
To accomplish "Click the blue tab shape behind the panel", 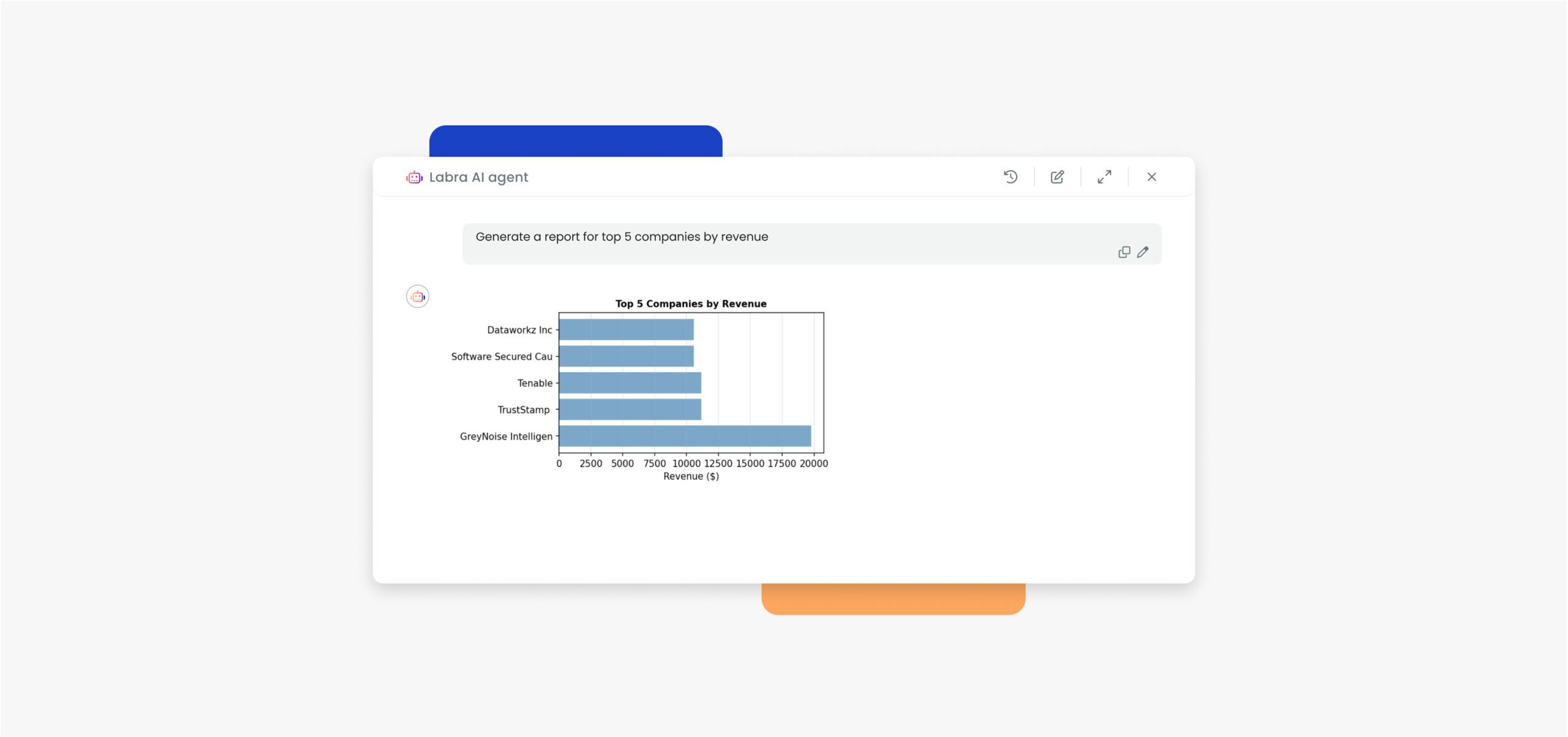I will [576, 141].
